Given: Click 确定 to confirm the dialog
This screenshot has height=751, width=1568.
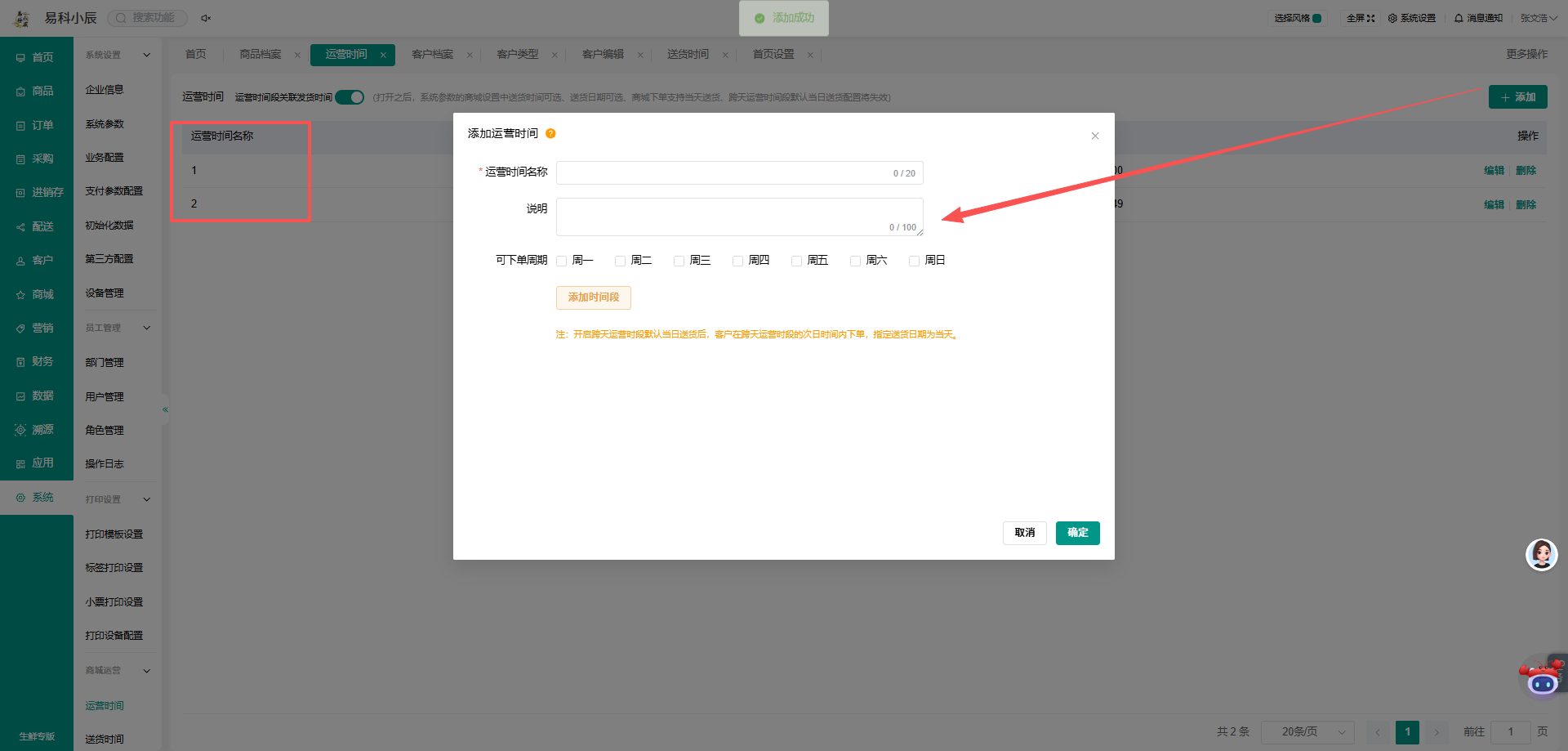Looking at the screenshot, I should (x=1078, y=533).
